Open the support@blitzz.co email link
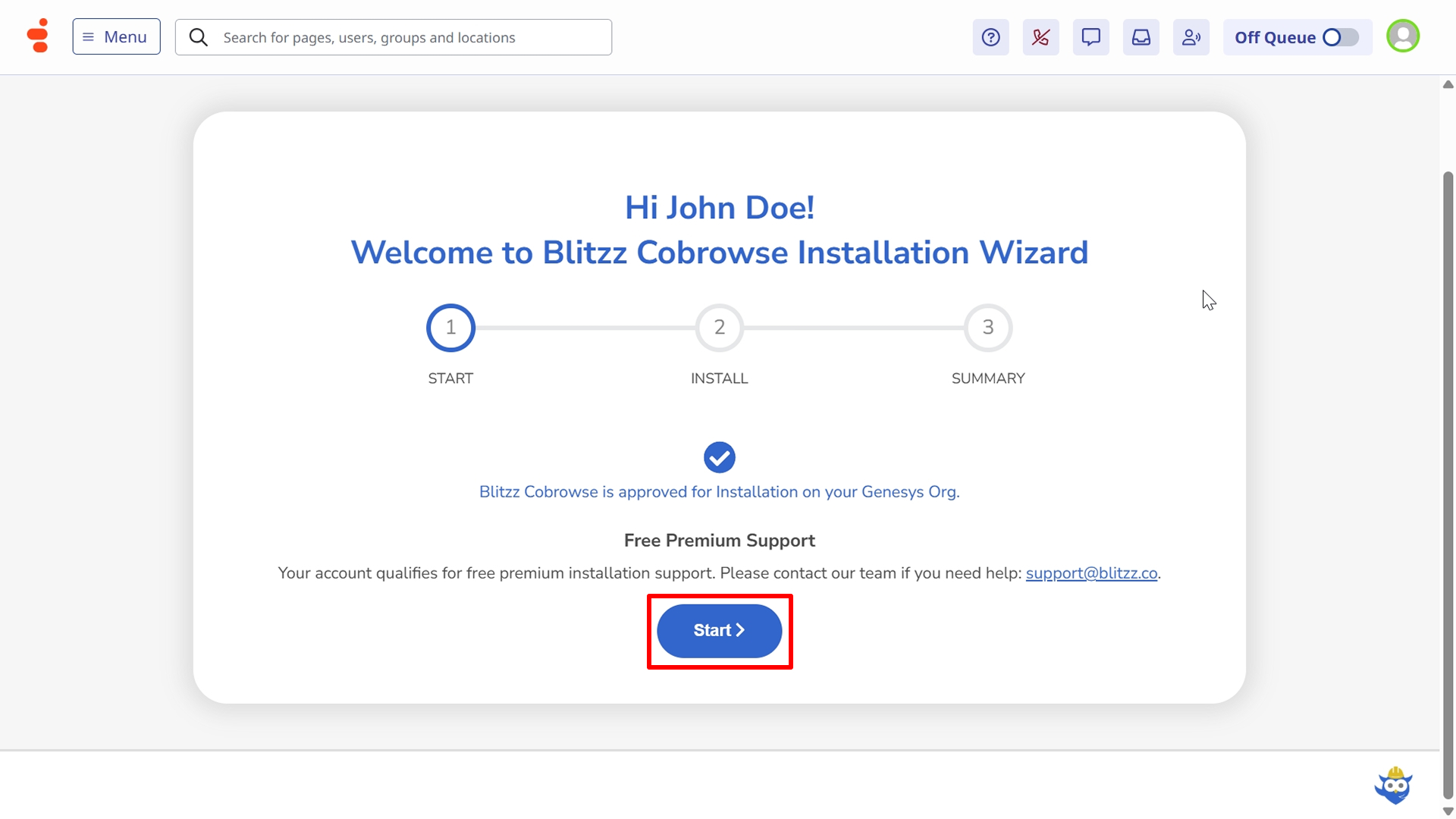The image size is (1456, 819). pyautogui.click(x=1091, y=573)
